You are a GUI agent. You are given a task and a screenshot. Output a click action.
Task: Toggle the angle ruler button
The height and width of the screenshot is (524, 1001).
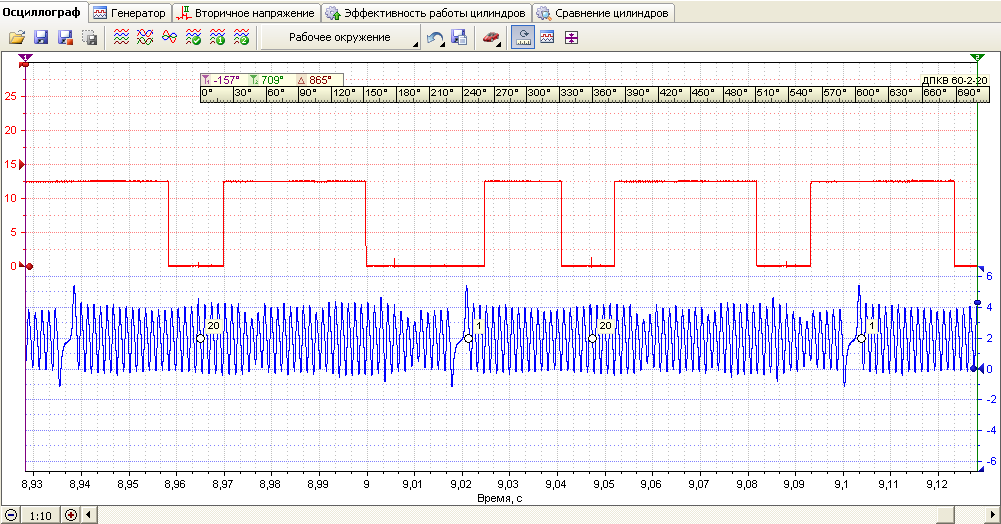point(523,38)
